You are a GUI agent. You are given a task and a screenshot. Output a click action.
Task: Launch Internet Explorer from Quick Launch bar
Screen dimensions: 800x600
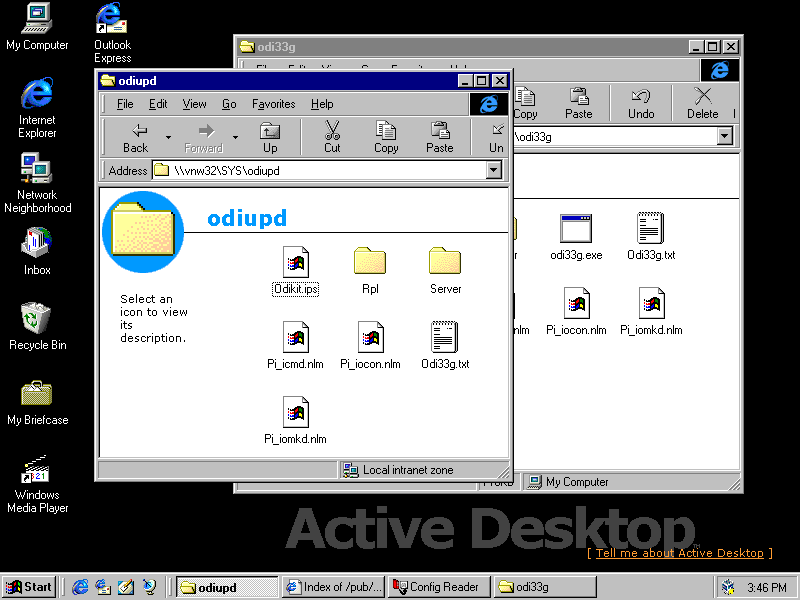coord(80,587)
